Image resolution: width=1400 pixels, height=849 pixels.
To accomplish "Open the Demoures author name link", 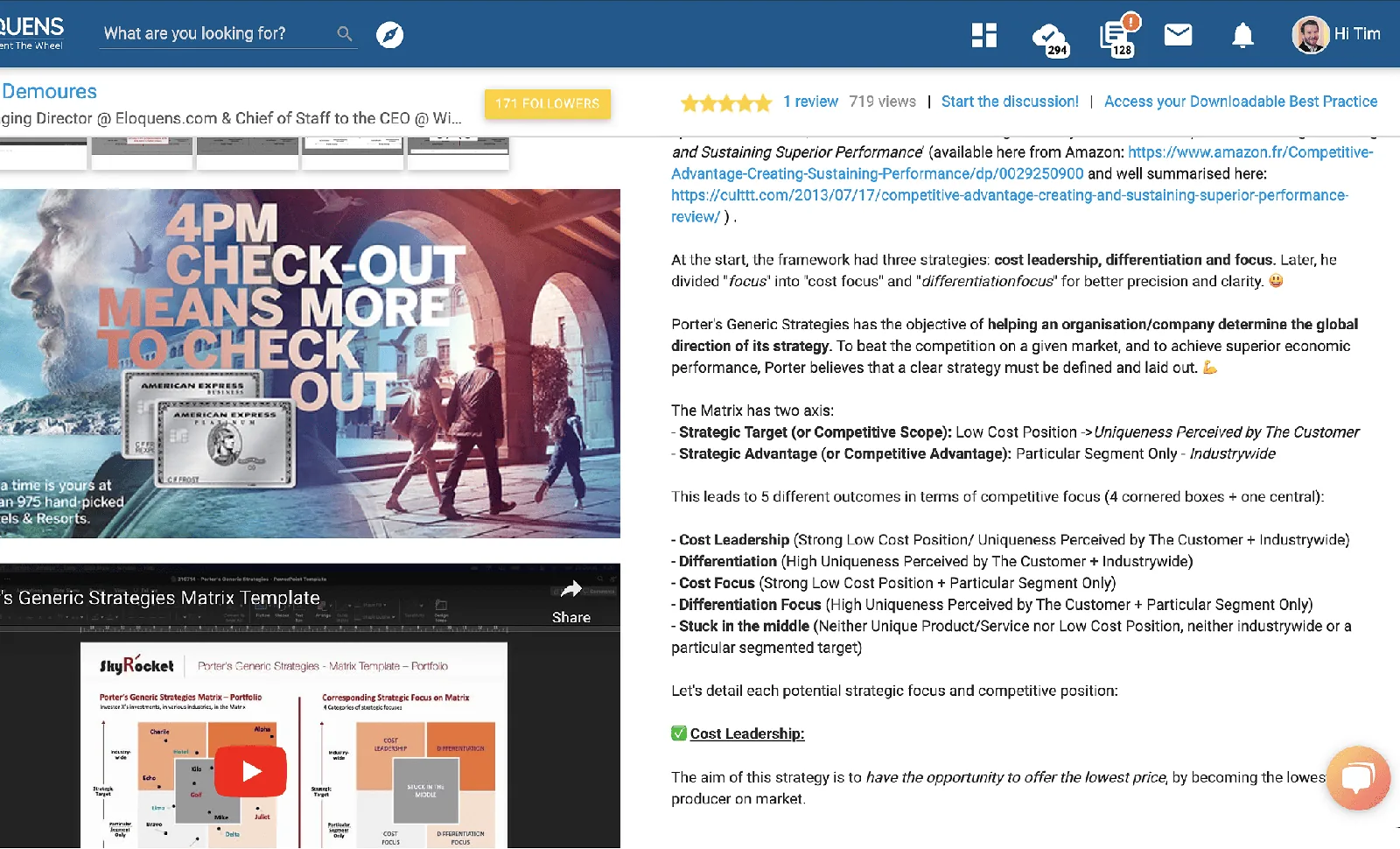I will pos(49,91).
